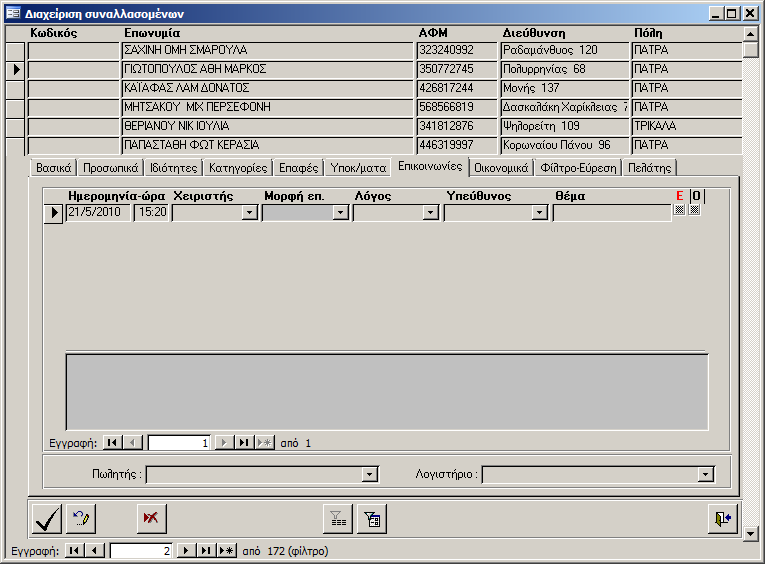Screen dimensions: 765x564
Task: Switch to the Οικονομικά tab
Action: [501, 167]
